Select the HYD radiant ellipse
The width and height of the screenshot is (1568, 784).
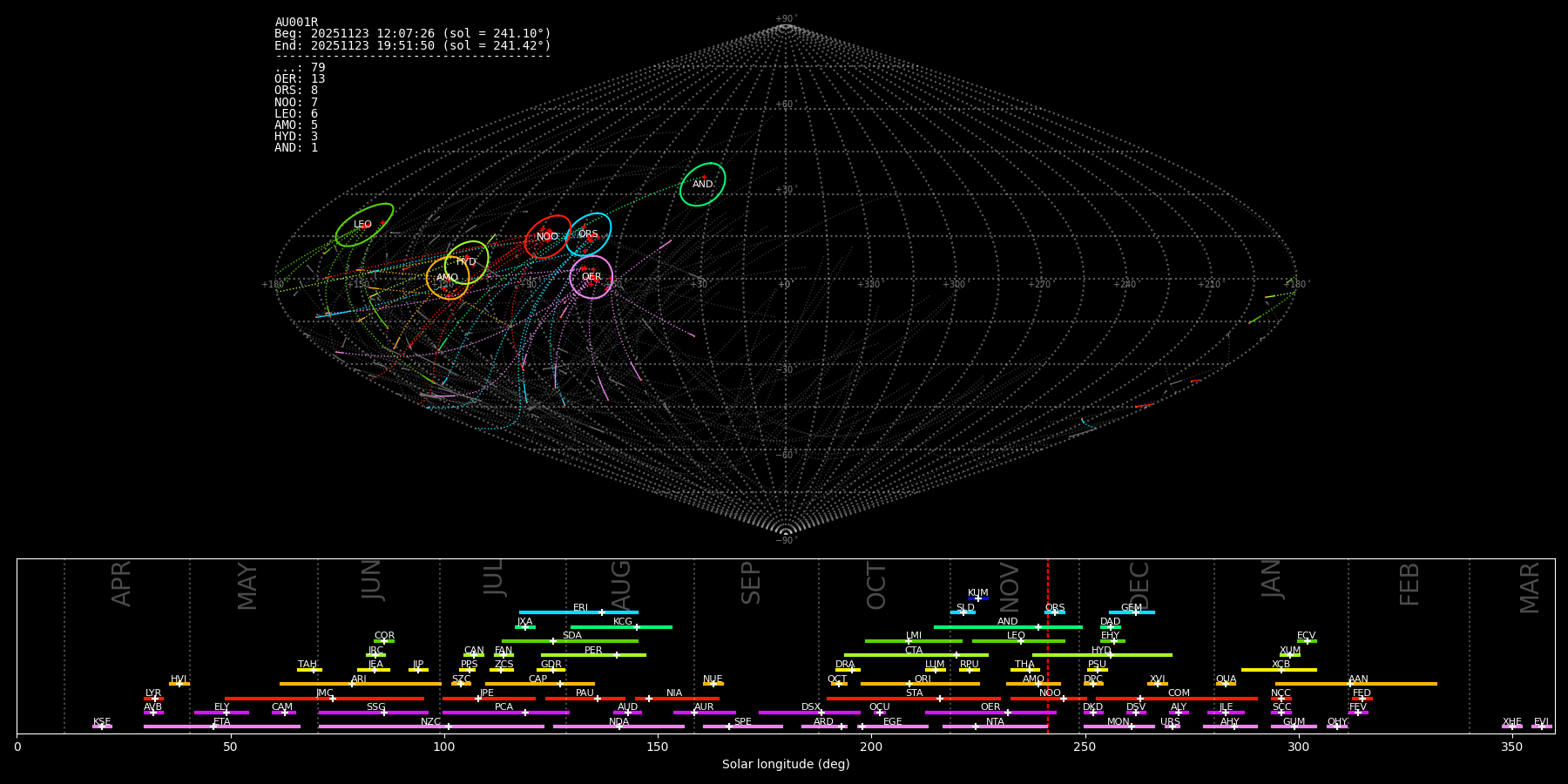point(466,262)
